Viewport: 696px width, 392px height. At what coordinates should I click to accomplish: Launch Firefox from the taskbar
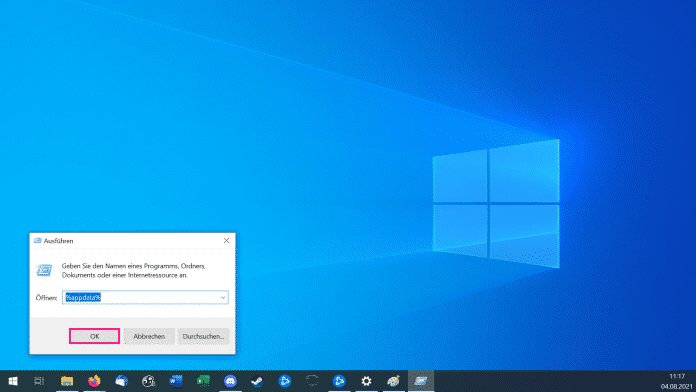pyautogui.click(x=94, y=381)
